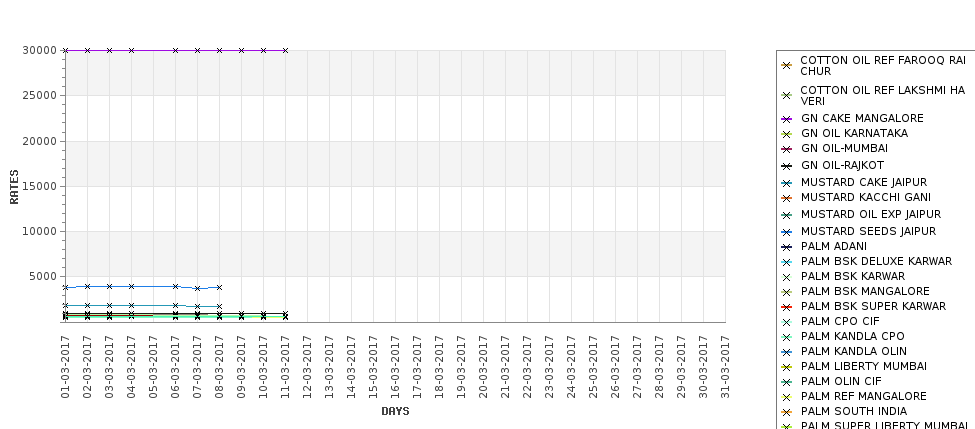Screen dimensions: 975x429
Task: Select the MUSTARD CAKE JAIPUR legend marker
Action: coord(787,183)
